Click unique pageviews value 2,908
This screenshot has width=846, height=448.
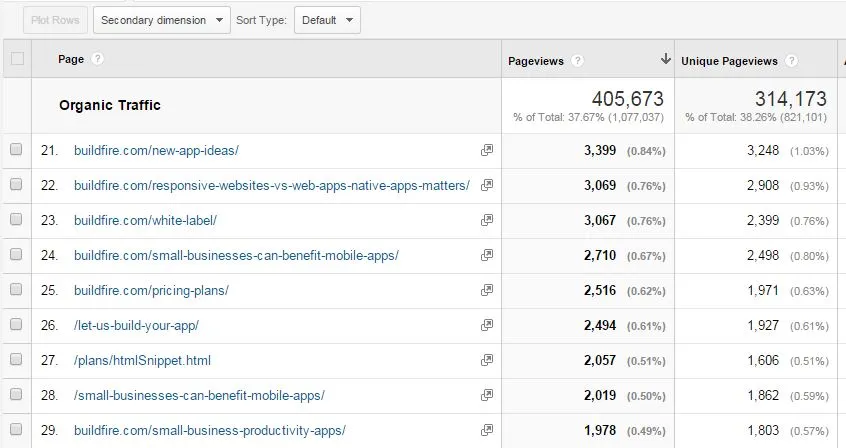click(763, 185)
